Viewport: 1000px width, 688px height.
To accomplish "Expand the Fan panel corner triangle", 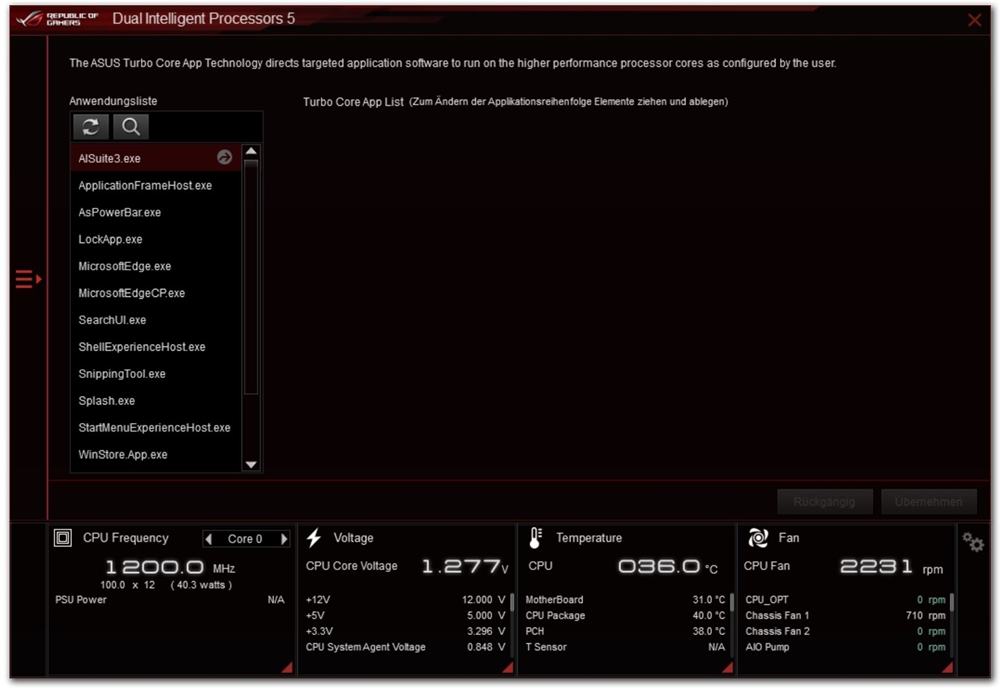I will click(946, 667).
